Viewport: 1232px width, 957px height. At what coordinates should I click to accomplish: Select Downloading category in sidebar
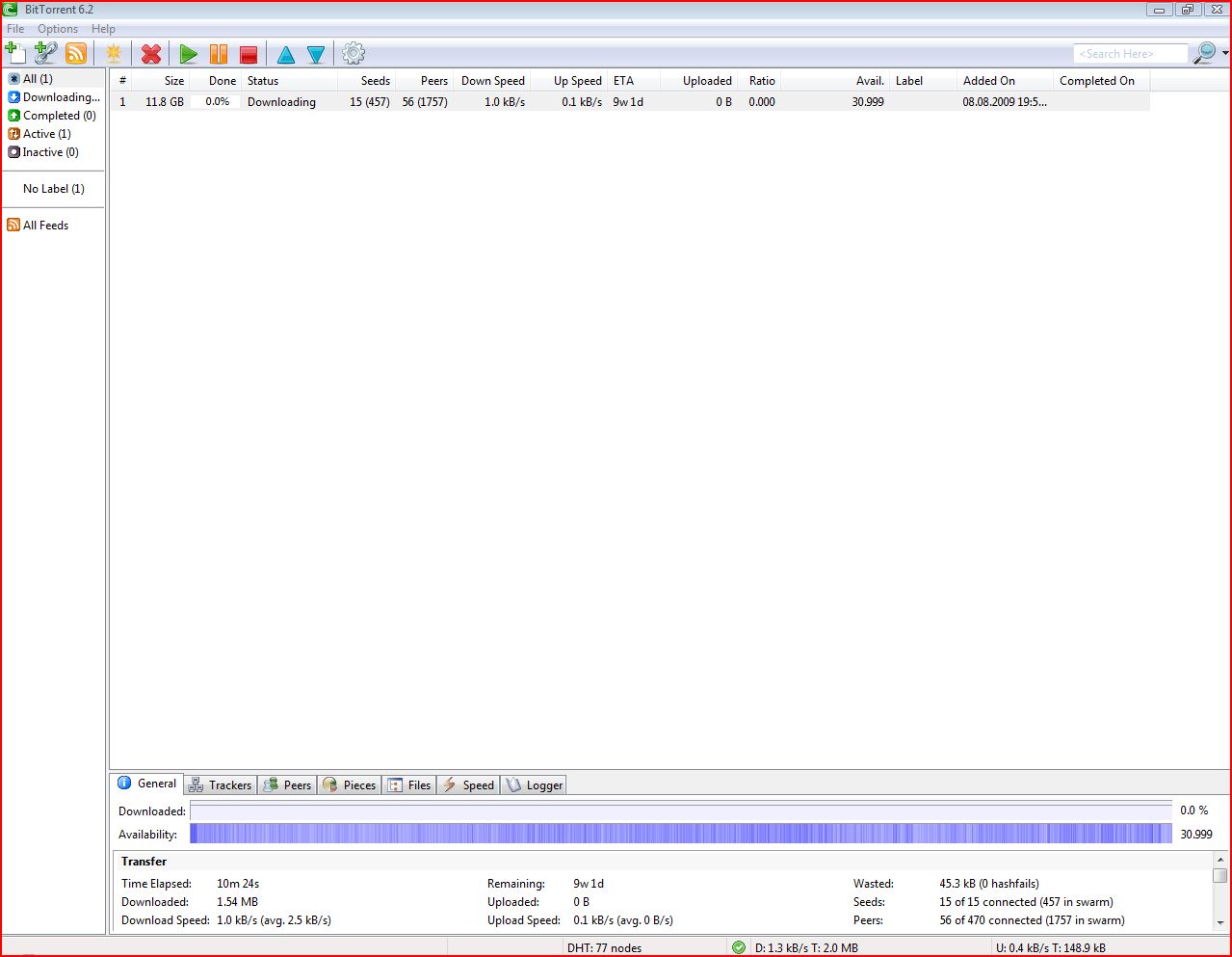(53, 97)
